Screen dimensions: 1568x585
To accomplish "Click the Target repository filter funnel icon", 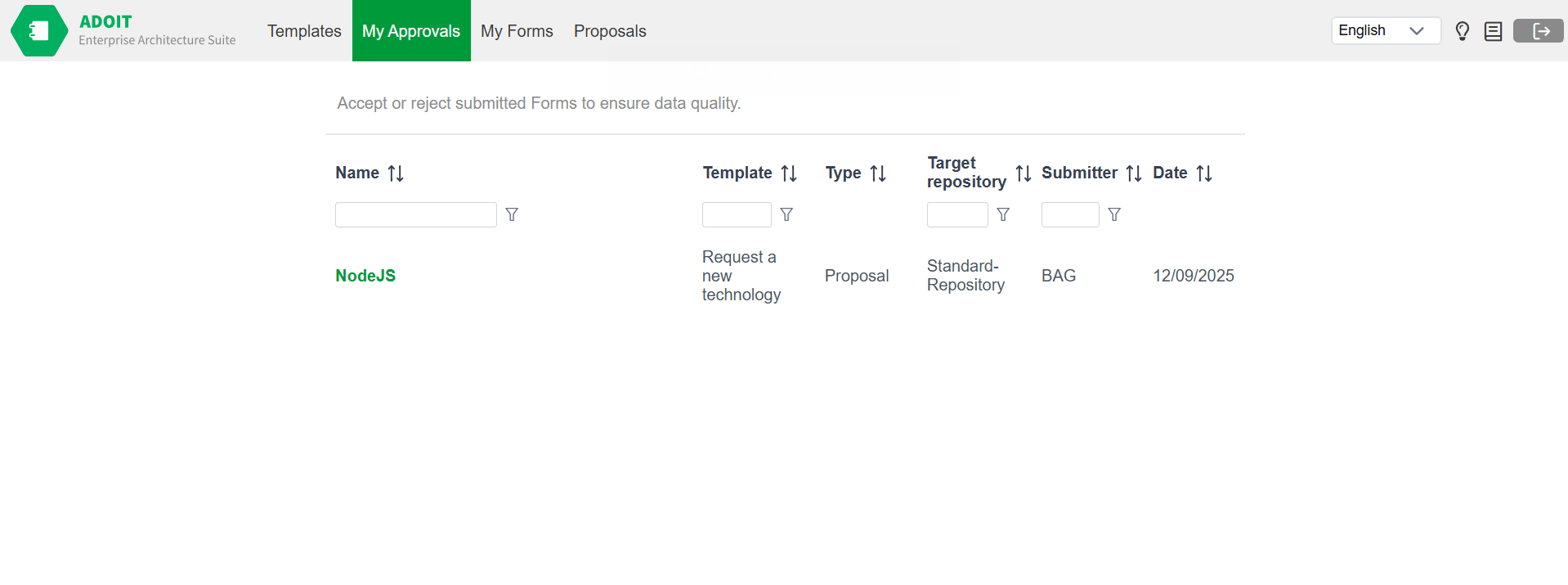I will (1002, 214).
